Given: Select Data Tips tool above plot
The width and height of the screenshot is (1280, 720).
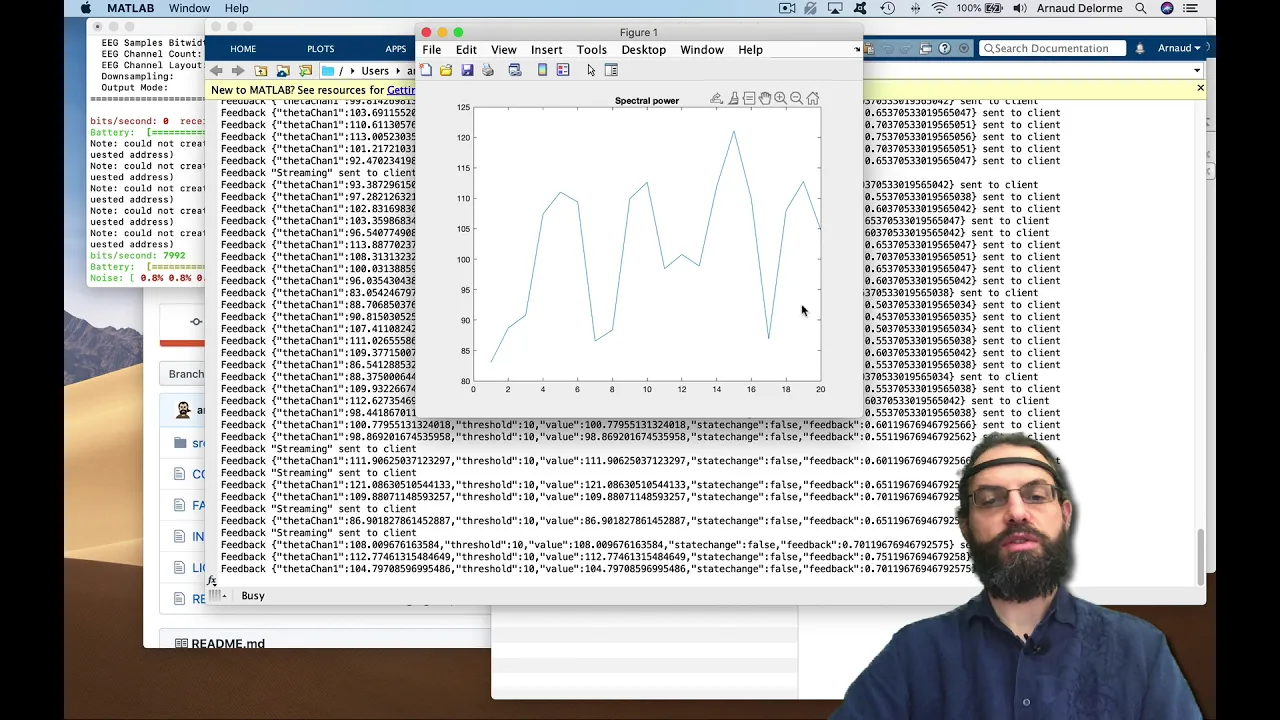Looking at the screenshot, I should tap(749, 98).
